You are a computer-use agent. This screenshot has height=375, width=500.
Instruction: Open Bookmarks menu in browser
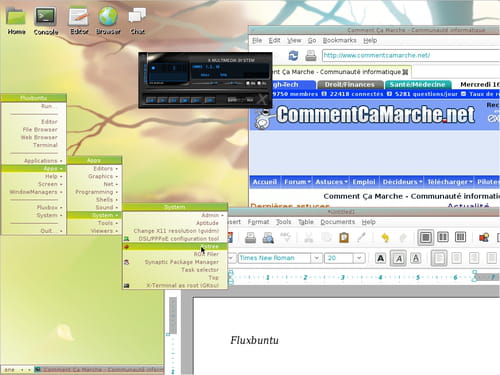click(339, 41)
